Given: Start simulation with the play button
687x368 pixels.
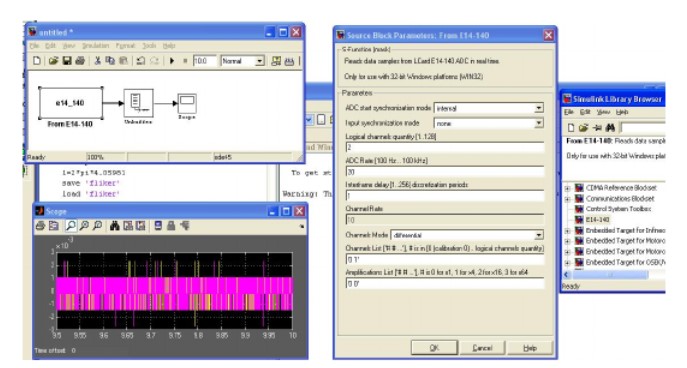Looking at the screenshot, I should click(172, 61).
